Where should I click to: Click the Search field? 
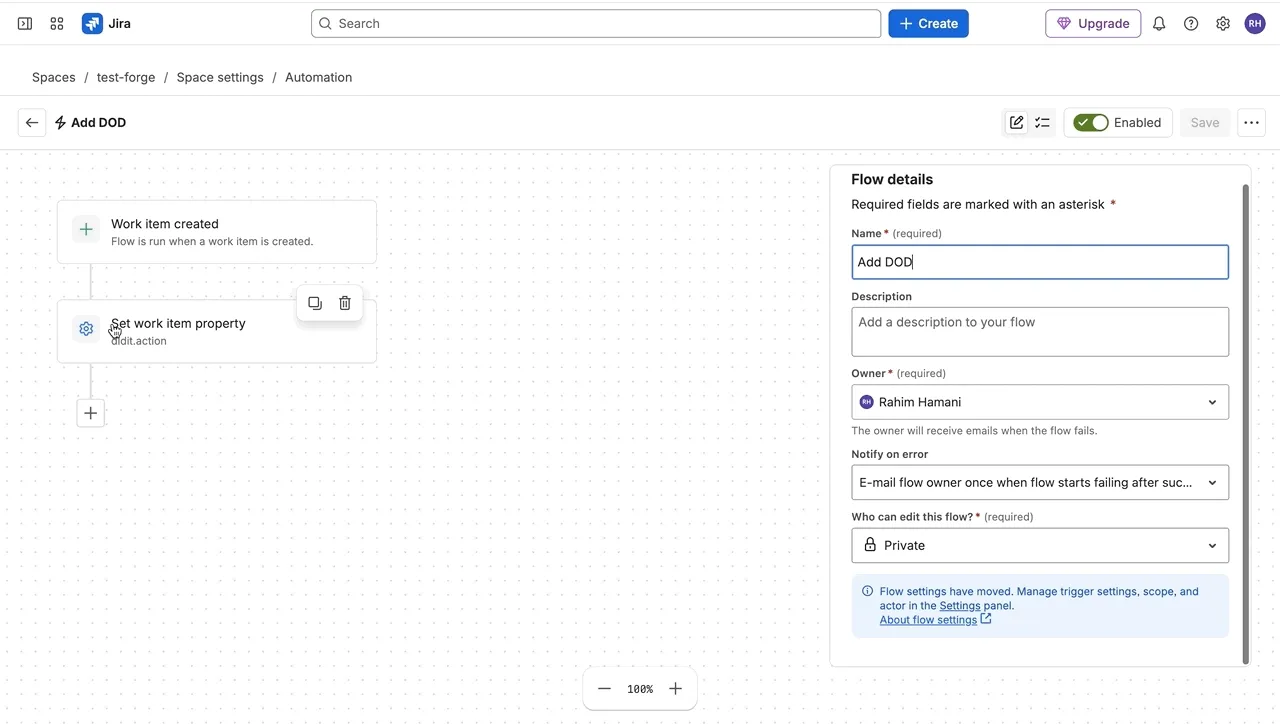(596, 23)
